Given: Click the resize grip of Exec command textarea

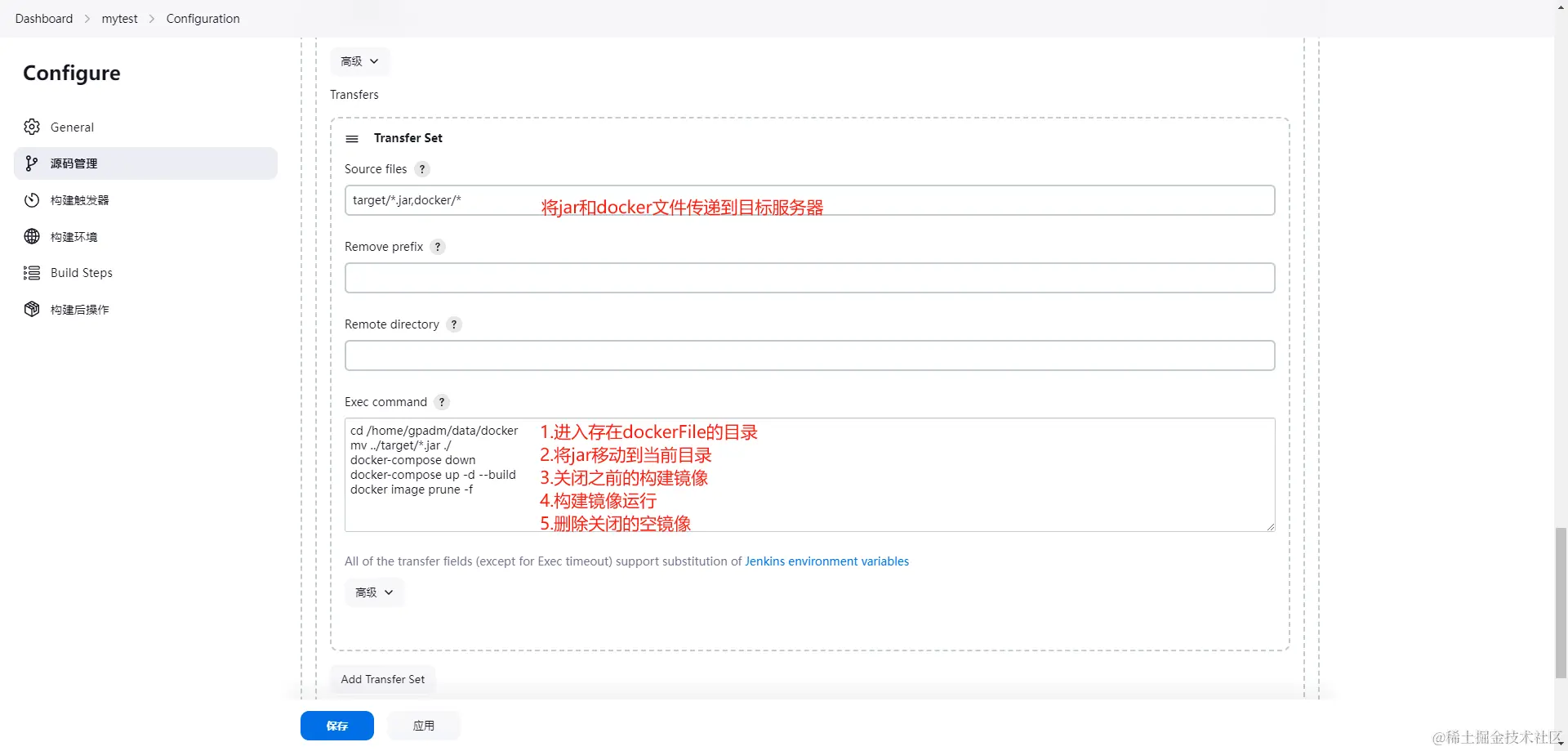Looking at the screenshot, I should coord(1270,527).
